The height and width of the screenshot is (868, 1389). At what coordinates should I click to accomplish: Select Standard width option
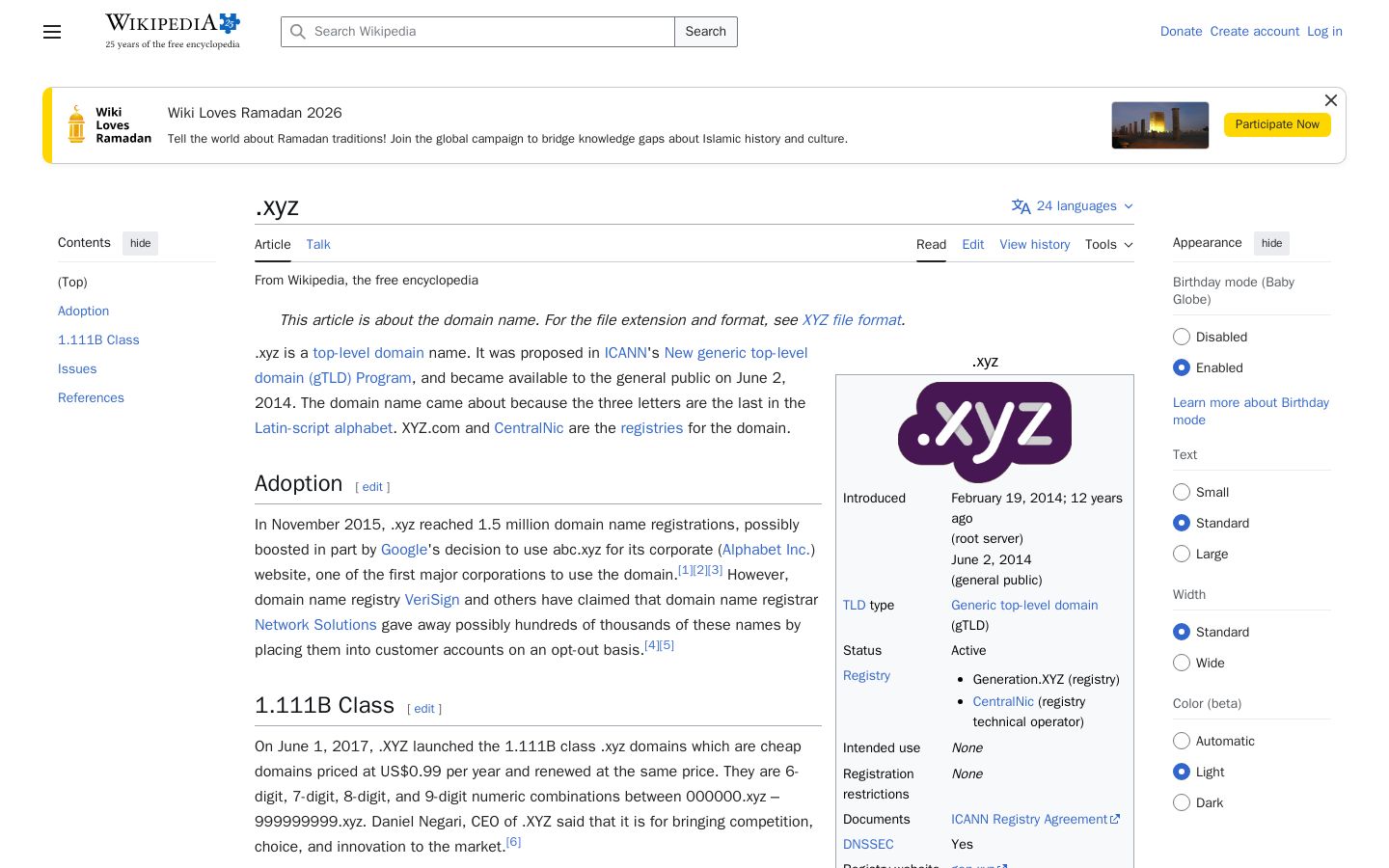point(1182,632)
